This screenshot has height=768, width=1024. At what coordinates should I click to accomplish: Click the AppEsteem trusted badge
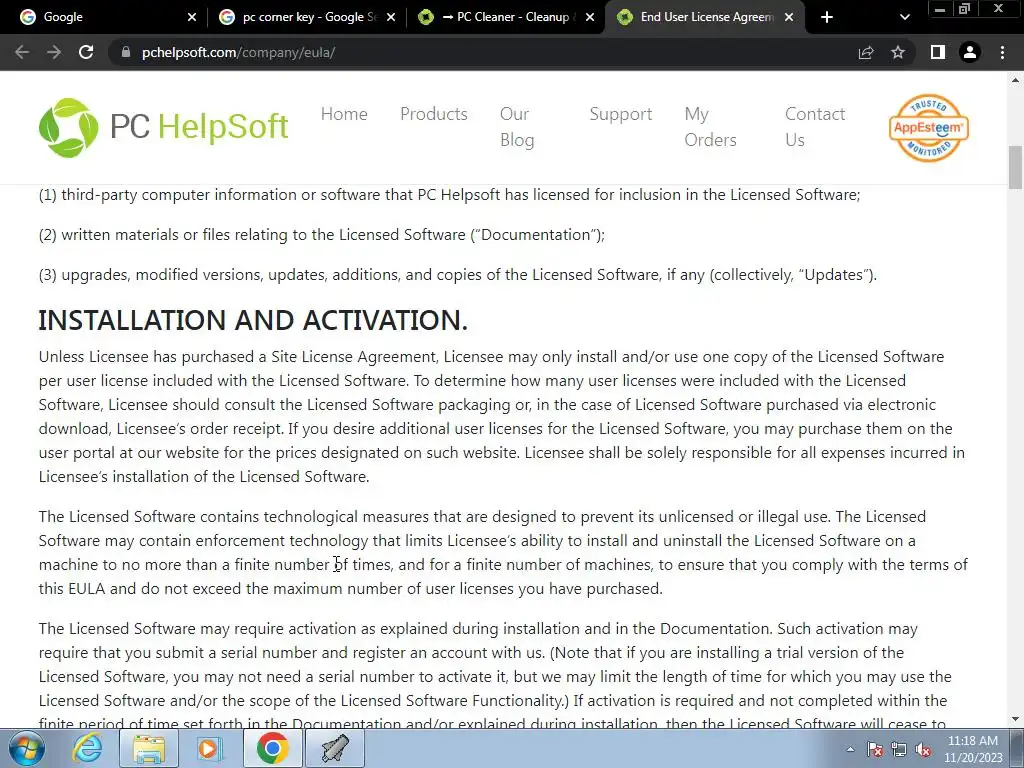tap(928, 127)
